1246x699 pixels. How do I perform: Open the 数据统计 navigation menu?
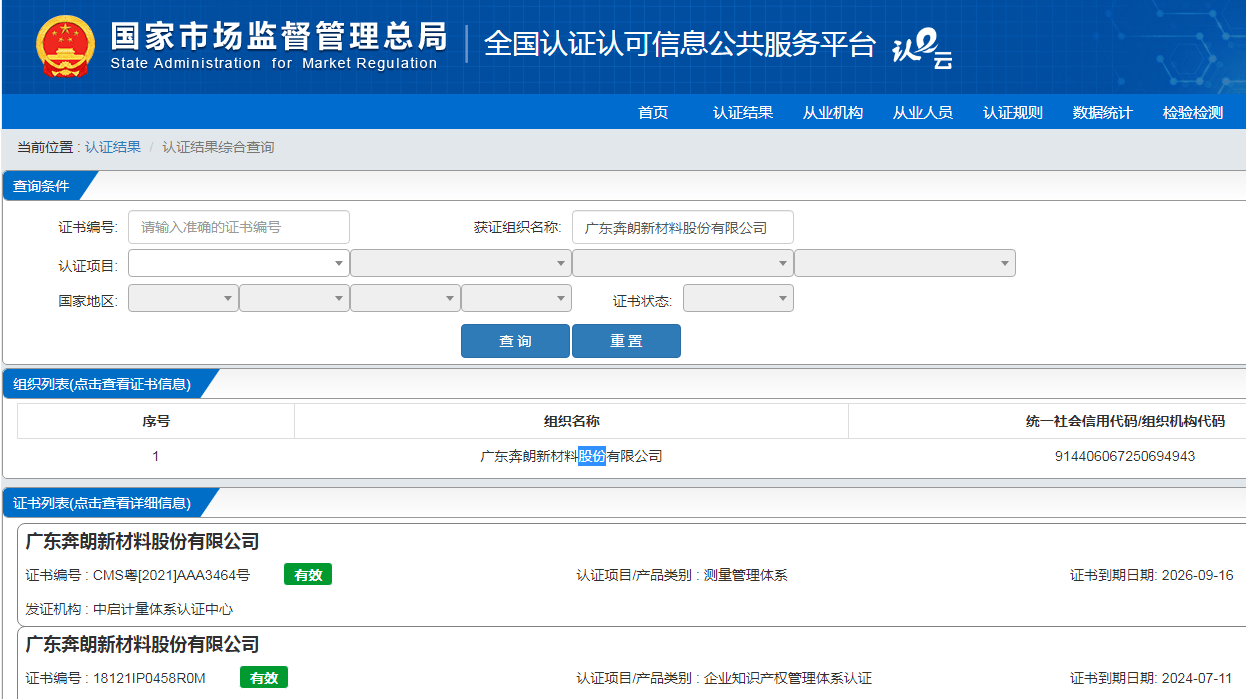click(x=1103, y=112)
